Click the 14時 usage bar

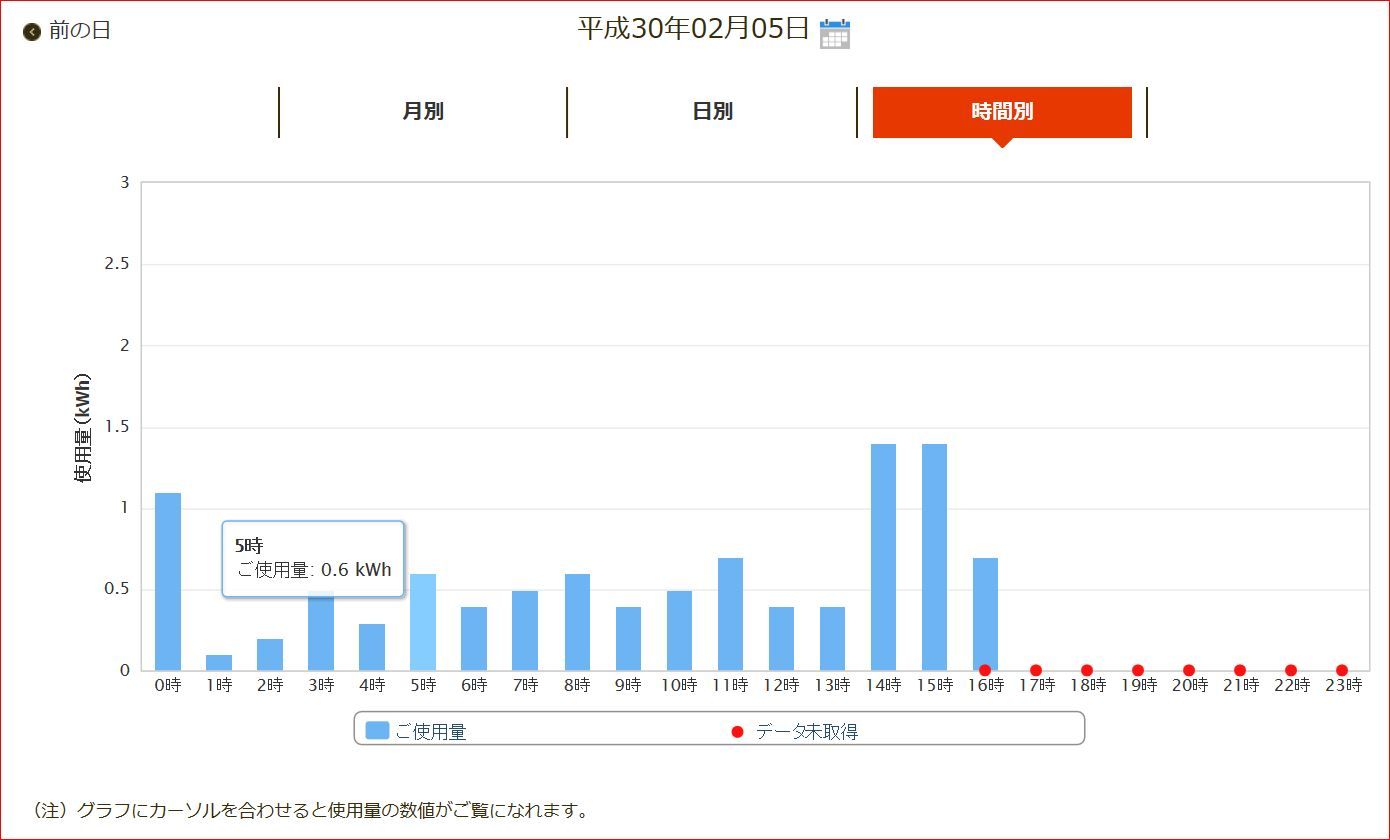point(883,557)
